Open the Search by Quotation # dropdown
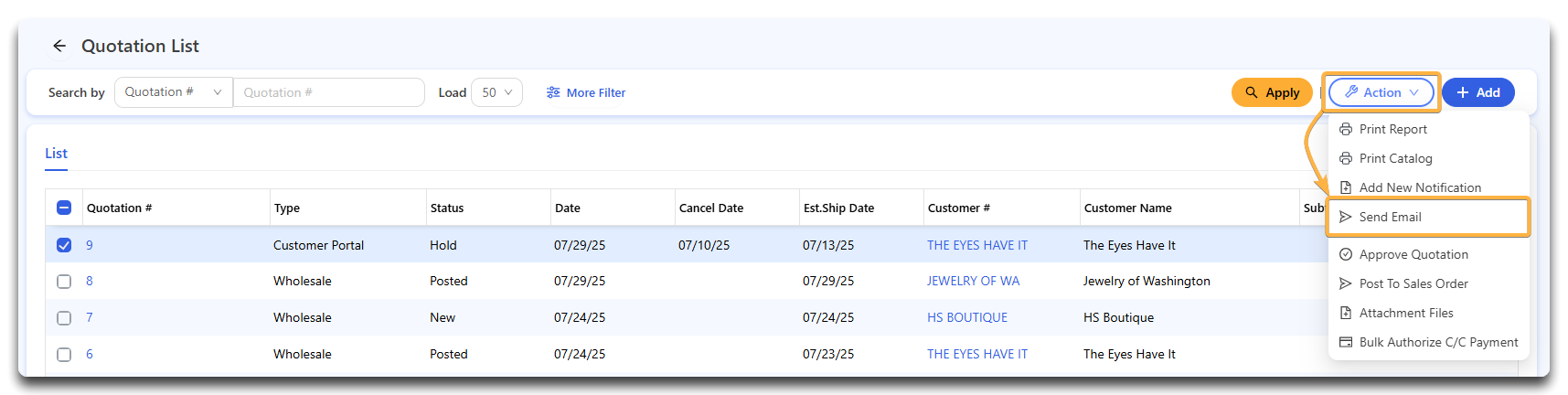The image size is (1568, 395). (173, 92)
